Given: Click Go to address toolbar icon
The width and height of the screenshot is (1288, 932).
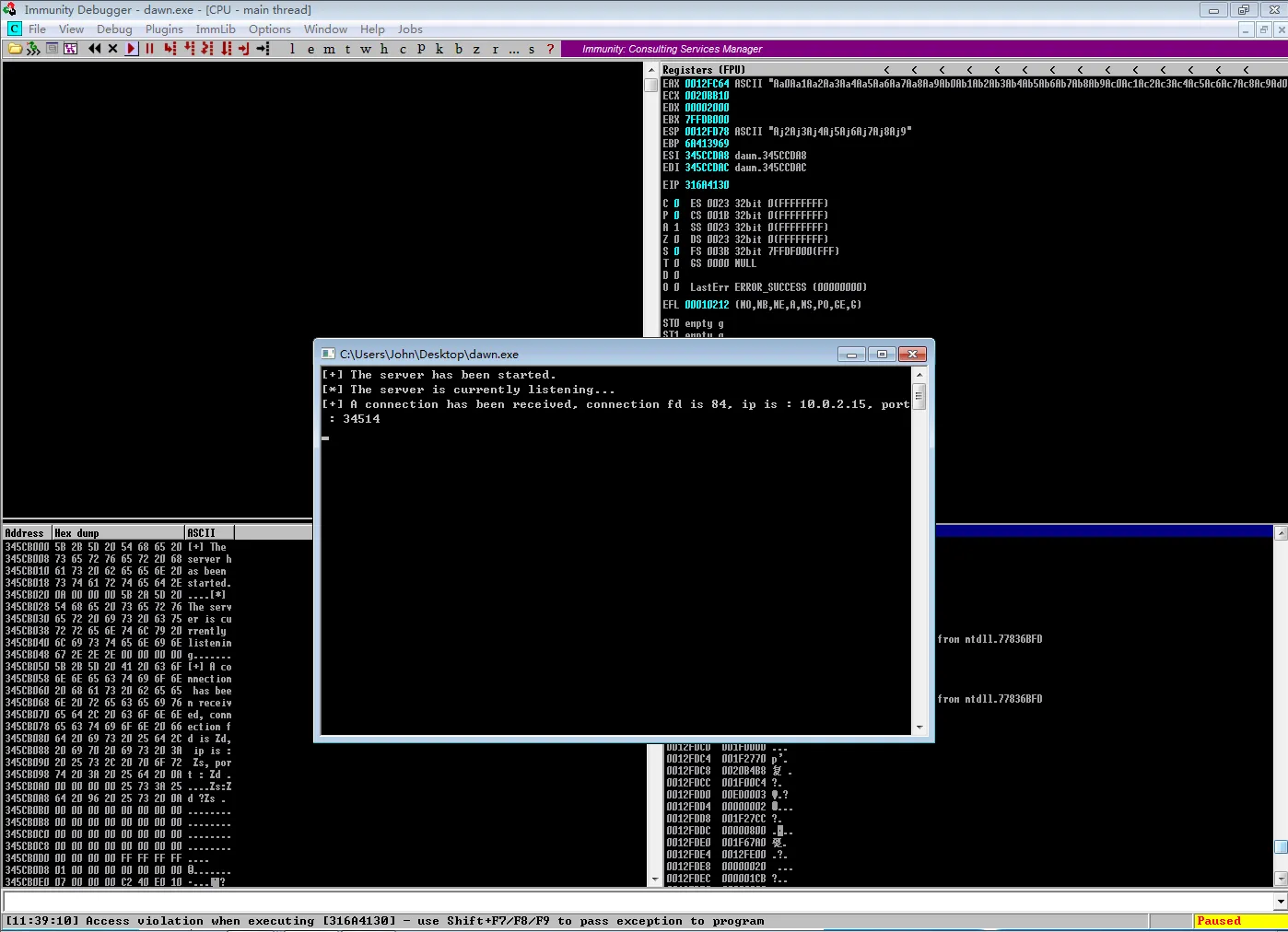Looking at the screenshot, I should 263,49.
